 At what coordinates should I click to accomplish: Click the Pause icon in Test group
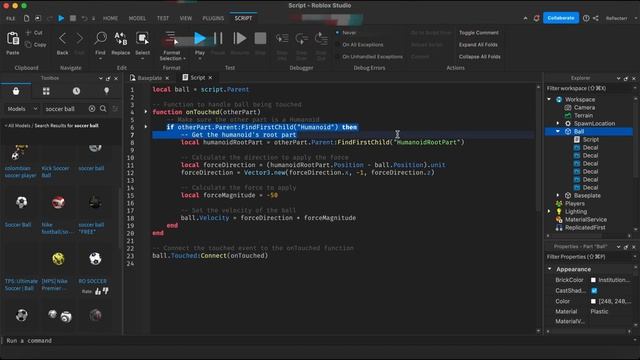click(x=218, y=38)
